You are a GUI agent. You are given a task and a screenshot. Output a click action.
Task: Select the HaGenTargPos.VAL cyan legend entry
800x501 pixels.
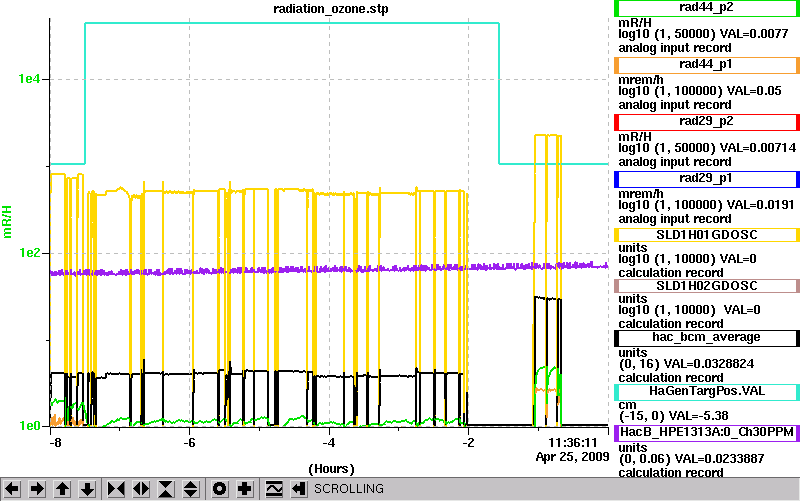point(707,392)
